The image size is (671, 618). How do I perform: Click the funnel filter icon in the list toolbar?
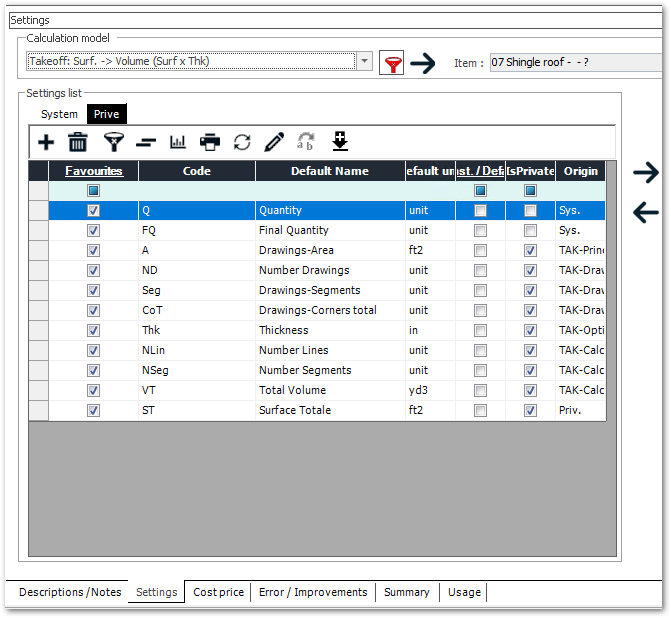click(113, 142)
